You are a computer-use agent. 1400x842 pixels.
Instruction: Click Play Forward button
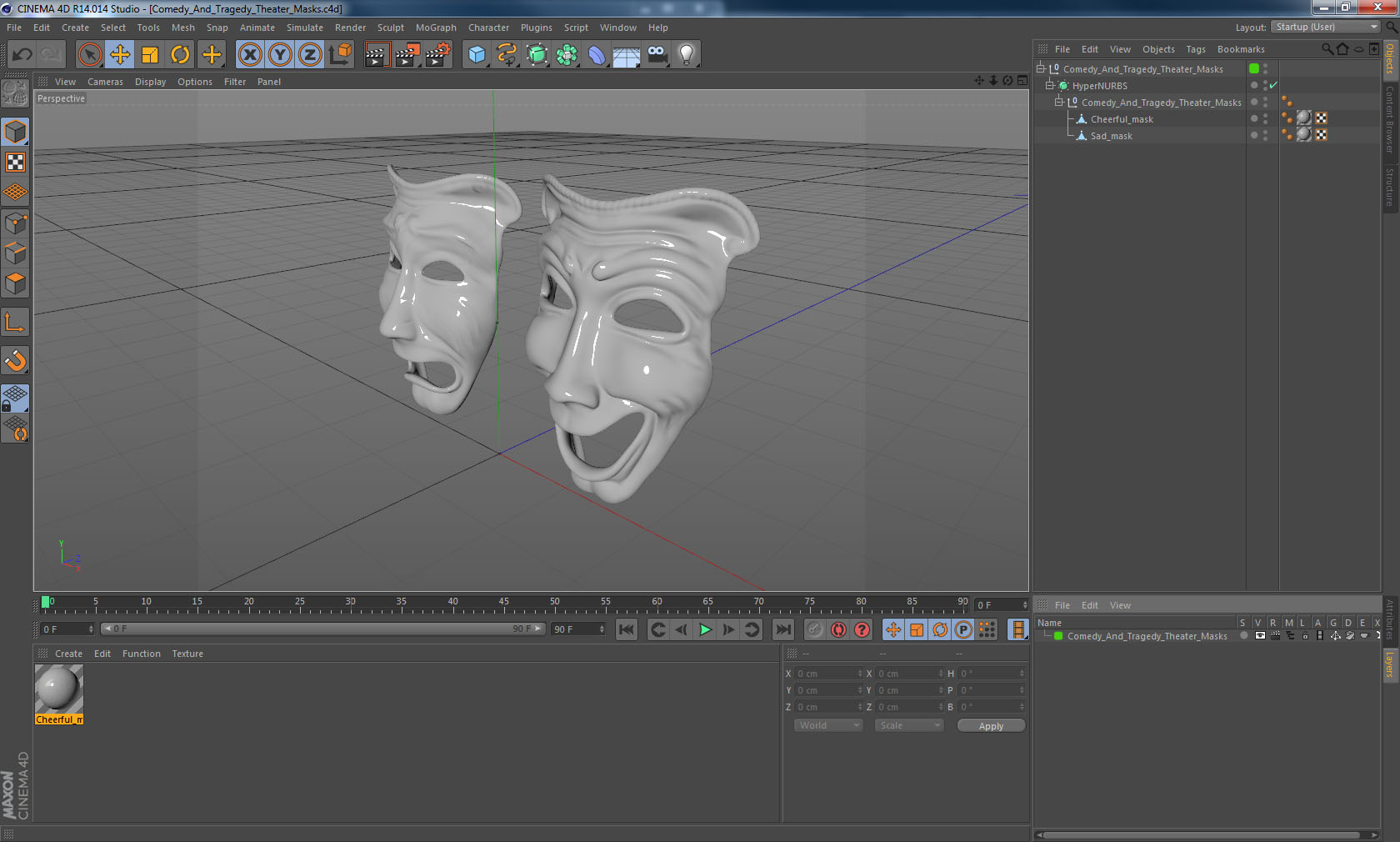(x=705, y=629)
